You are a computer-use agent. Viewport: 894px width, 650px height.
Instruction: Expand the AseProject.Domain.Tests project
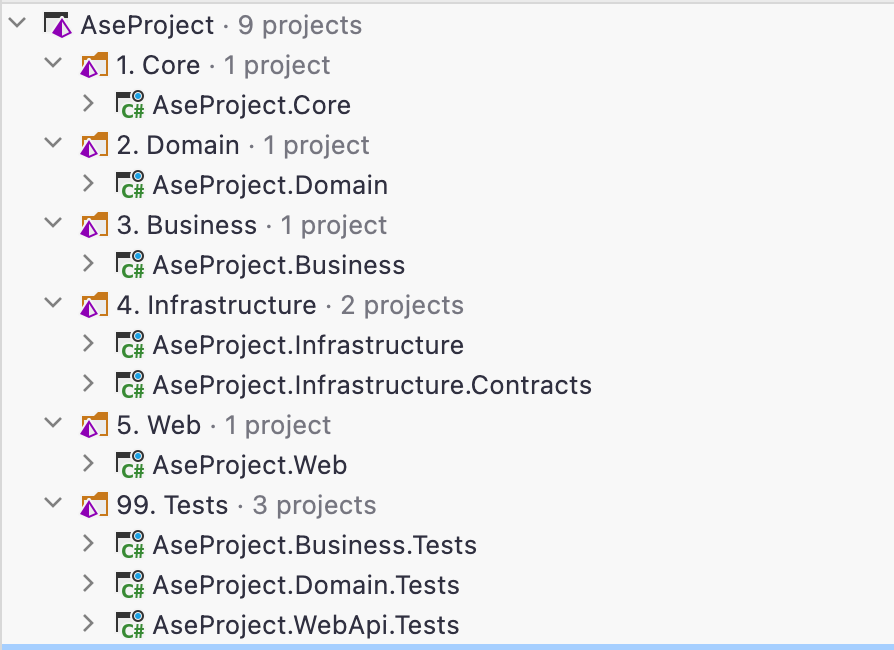88,584
